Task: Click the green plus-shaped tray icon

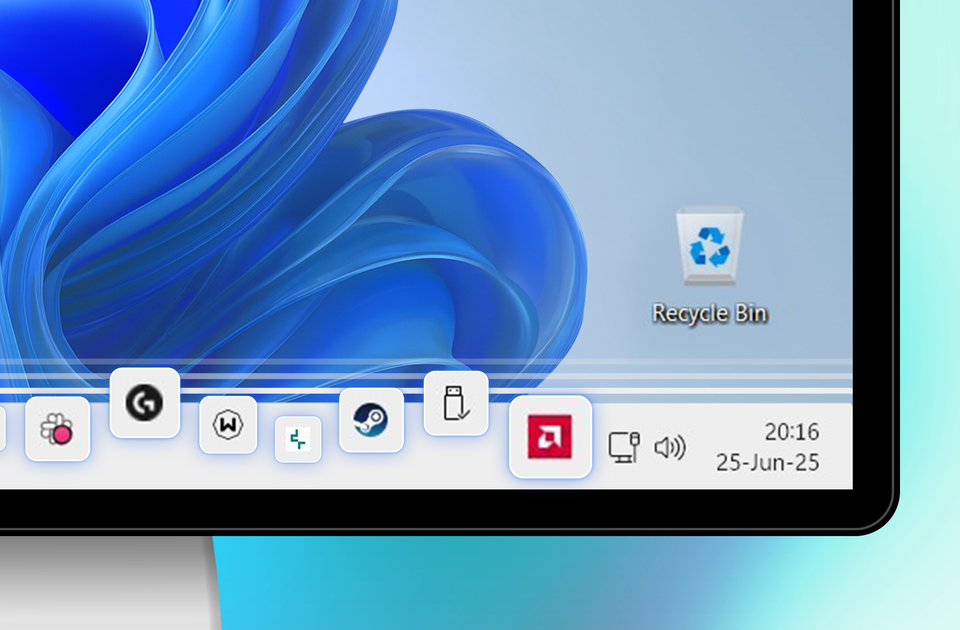Action: tap(298, 439)
